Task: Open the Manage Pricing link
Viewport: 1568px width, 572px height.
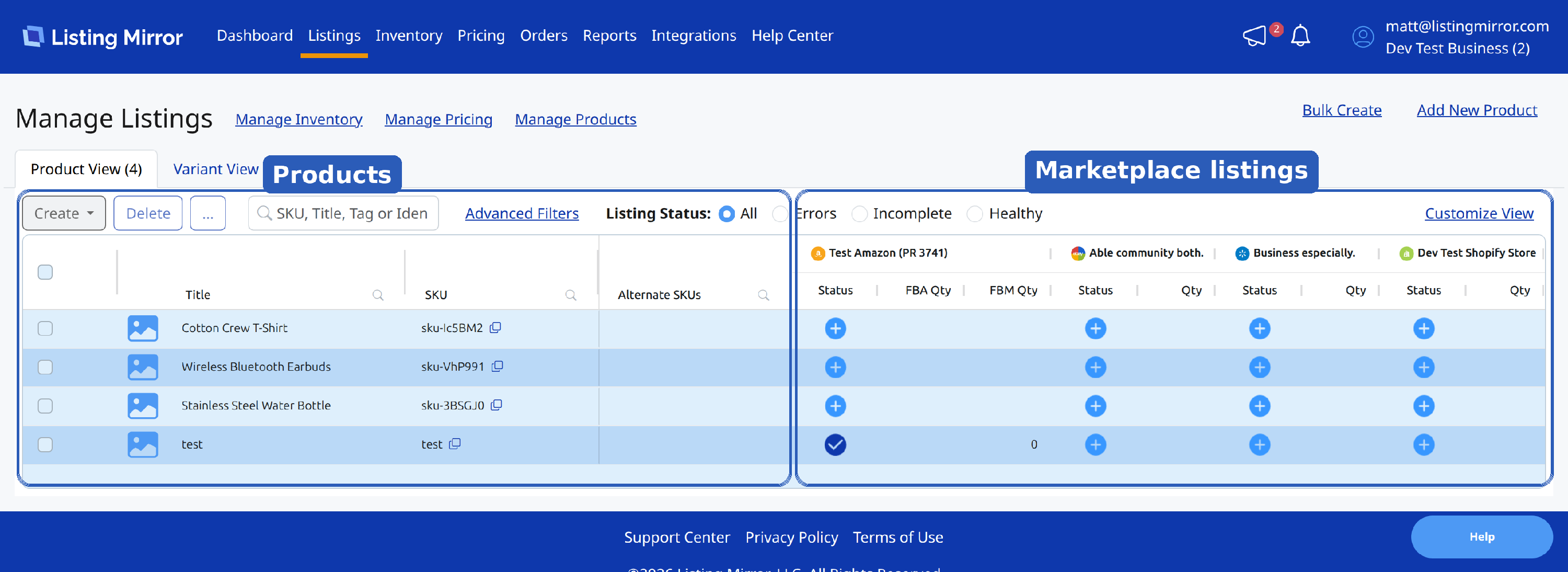Action: tap(439, 119)
